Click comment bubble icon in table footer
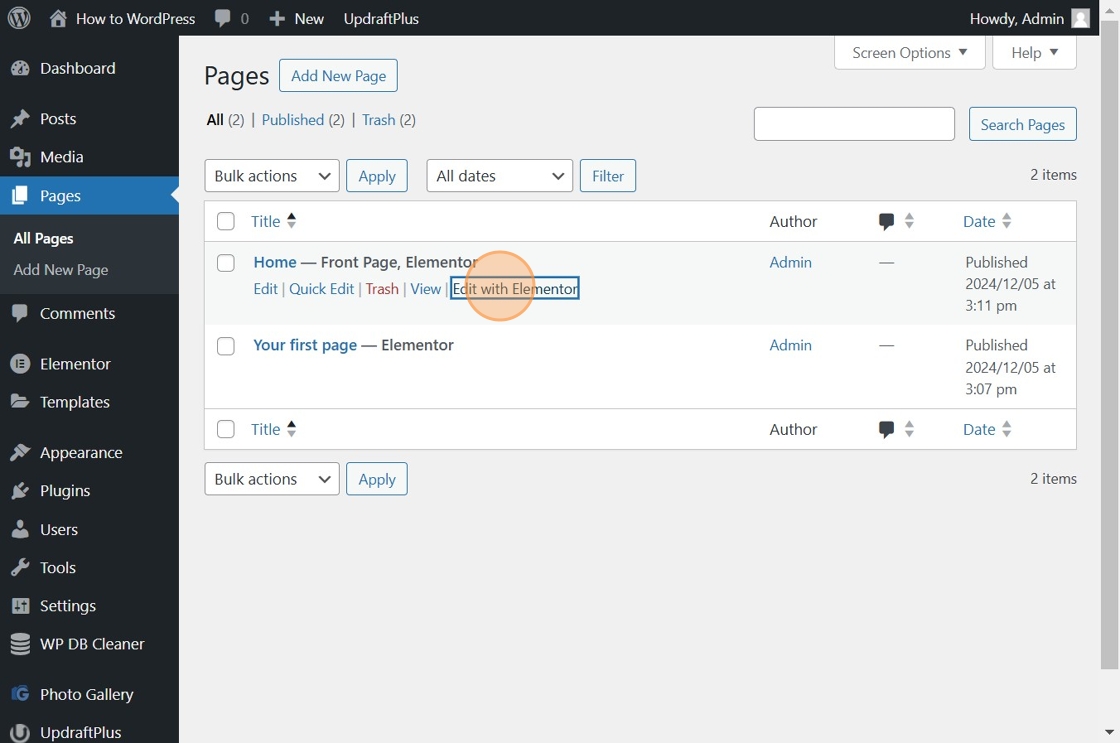The height and width of the screenshot is (743, 1120). [x=886, y=429]
